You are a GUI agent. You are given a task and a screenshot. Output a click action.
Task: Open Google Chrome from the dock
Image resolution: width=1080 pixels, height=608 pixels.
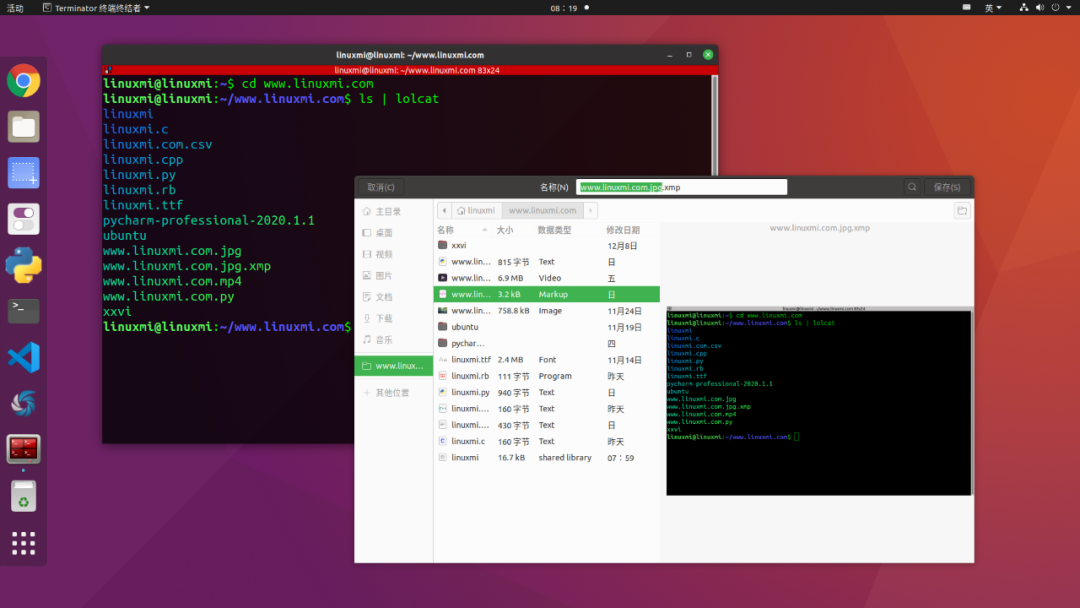(23, 80)
